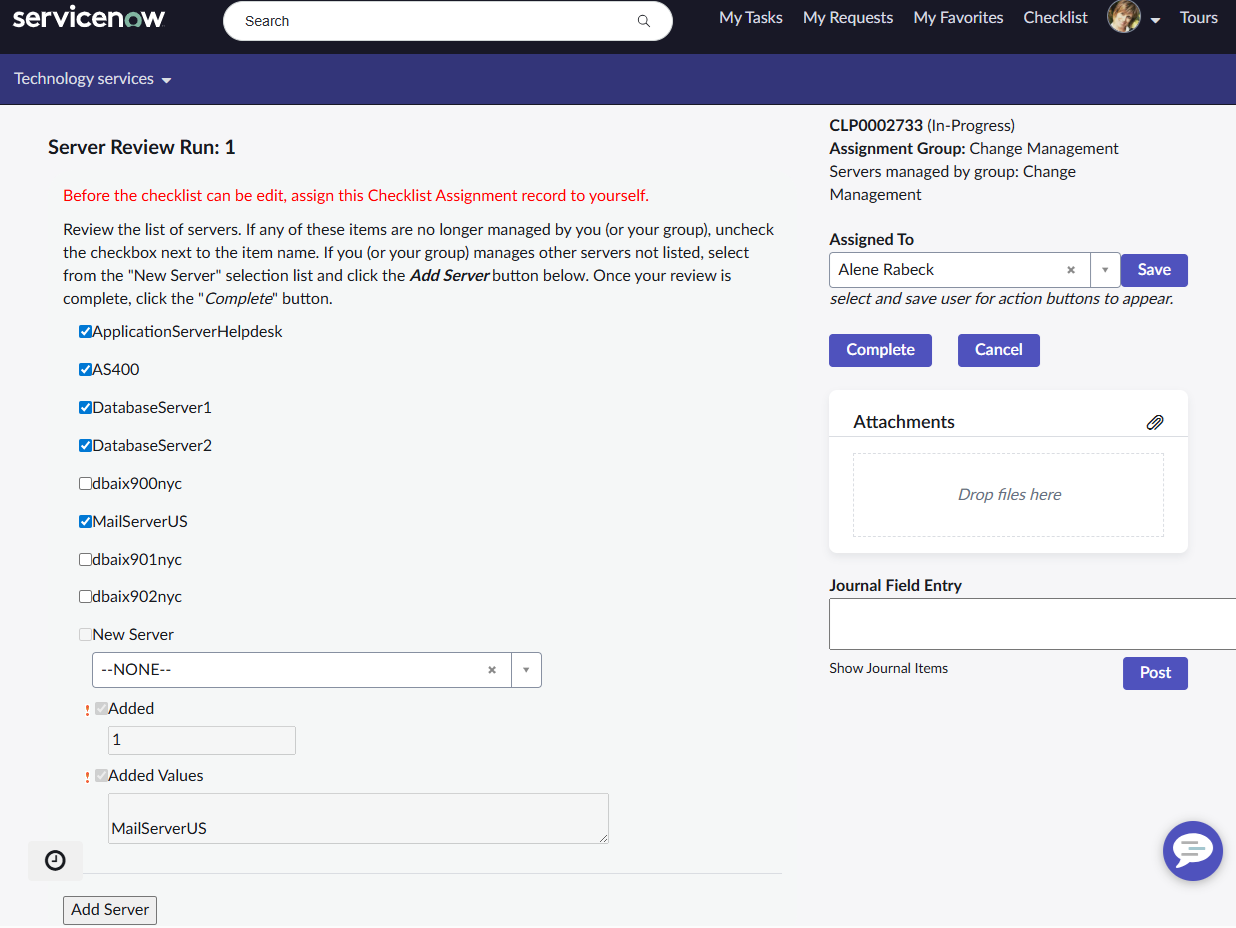Uncheck the AS400 server checkbox
Viewport: 1236px width, 928px height.
pyautogui.click(x=85, y=368)
